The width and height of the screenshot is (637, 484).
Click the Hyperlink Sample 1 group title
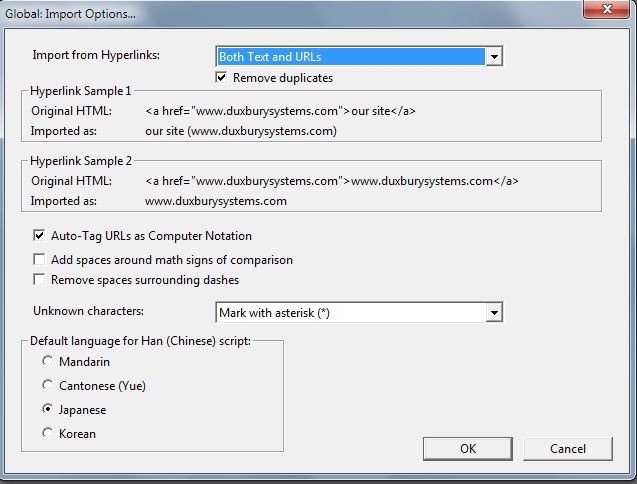81,91
